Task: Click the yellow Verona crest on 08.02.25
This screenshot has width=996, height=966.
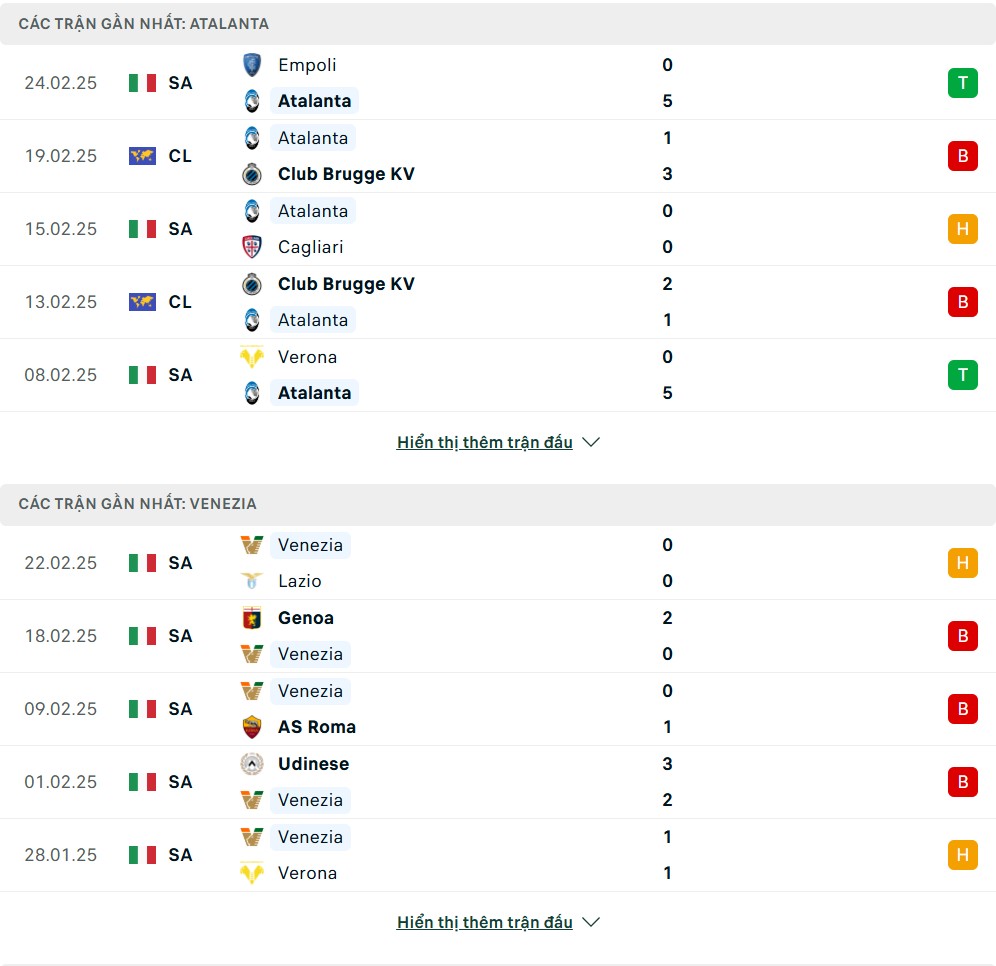Action: tap(252, 357)
